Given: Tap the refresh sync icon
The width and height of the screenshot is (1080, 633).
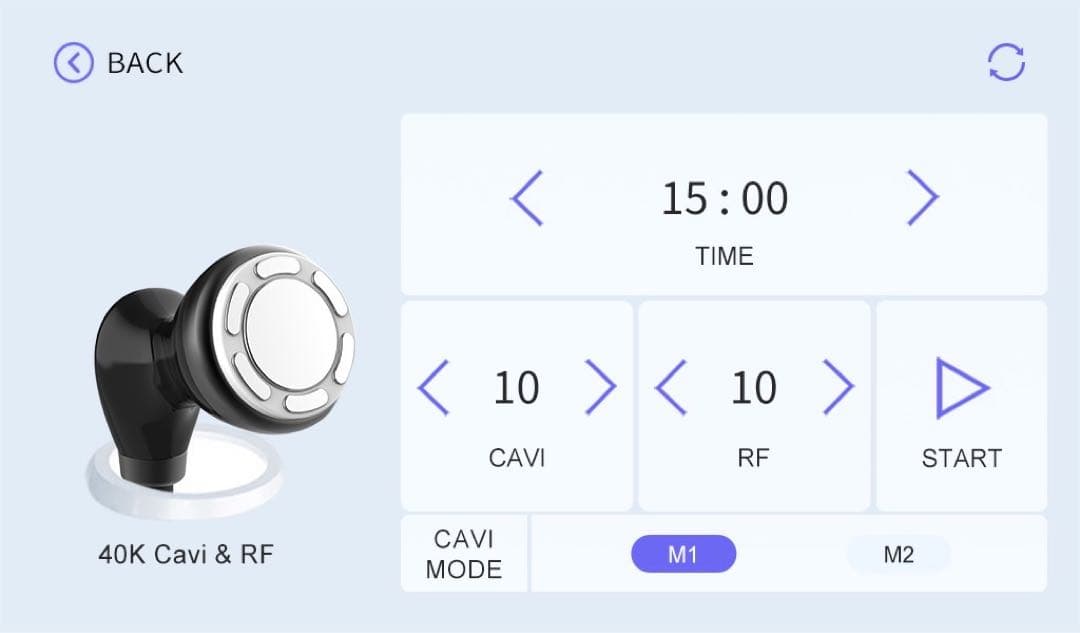Looking at the screenshot, I should coord(1006,63).
